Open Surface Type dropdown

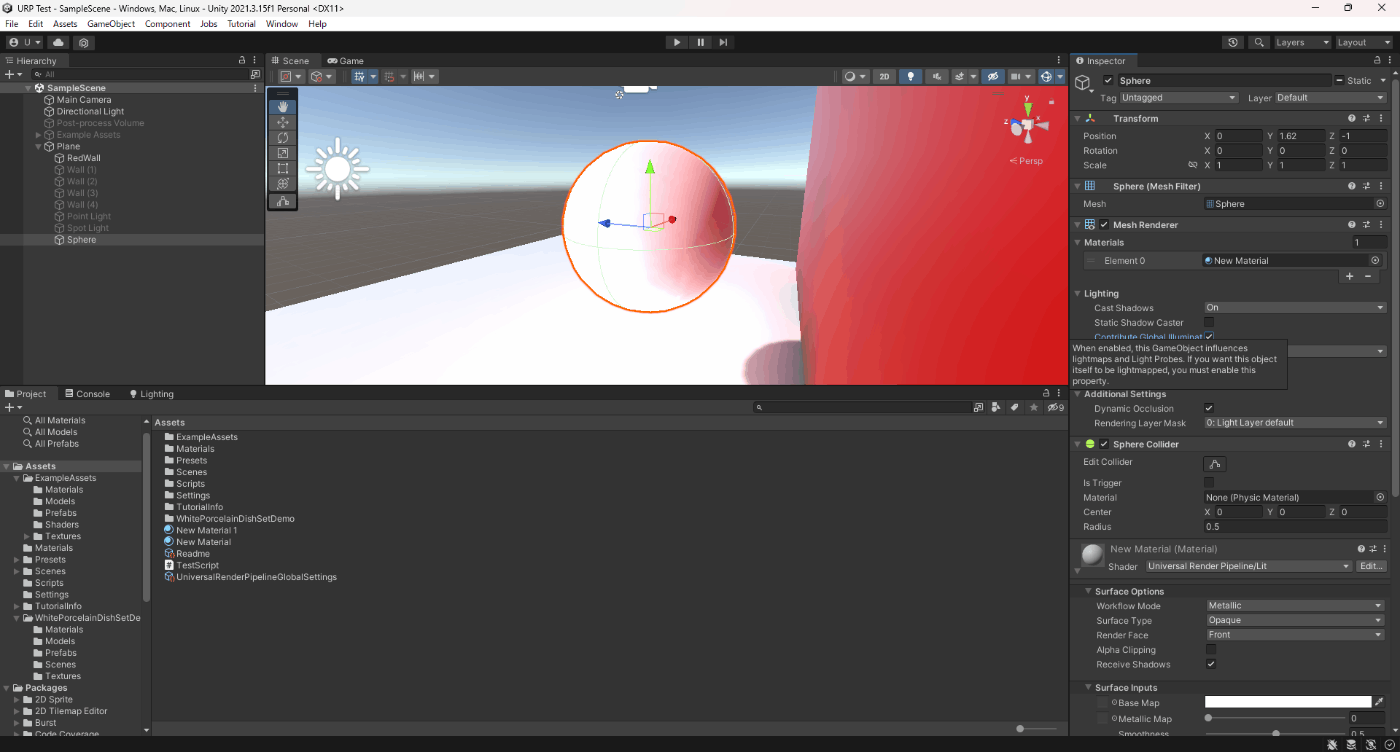click(1295, 620)
